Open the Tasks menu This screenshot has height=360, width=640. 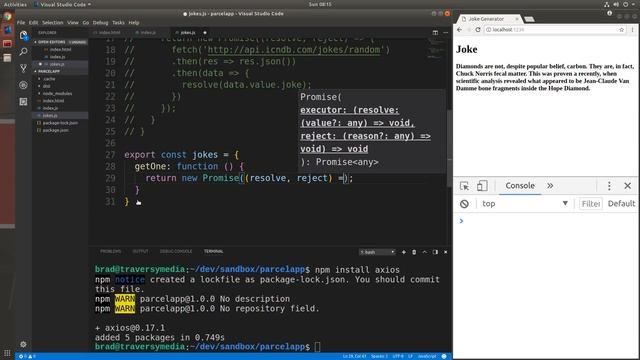click(x=118, y=23)
